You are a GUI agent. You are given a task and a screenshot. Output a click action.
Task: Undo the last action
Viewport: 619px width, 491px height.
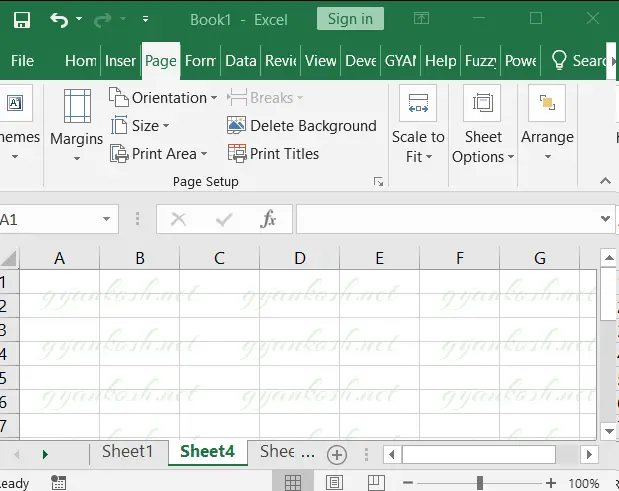coord(59,20)
